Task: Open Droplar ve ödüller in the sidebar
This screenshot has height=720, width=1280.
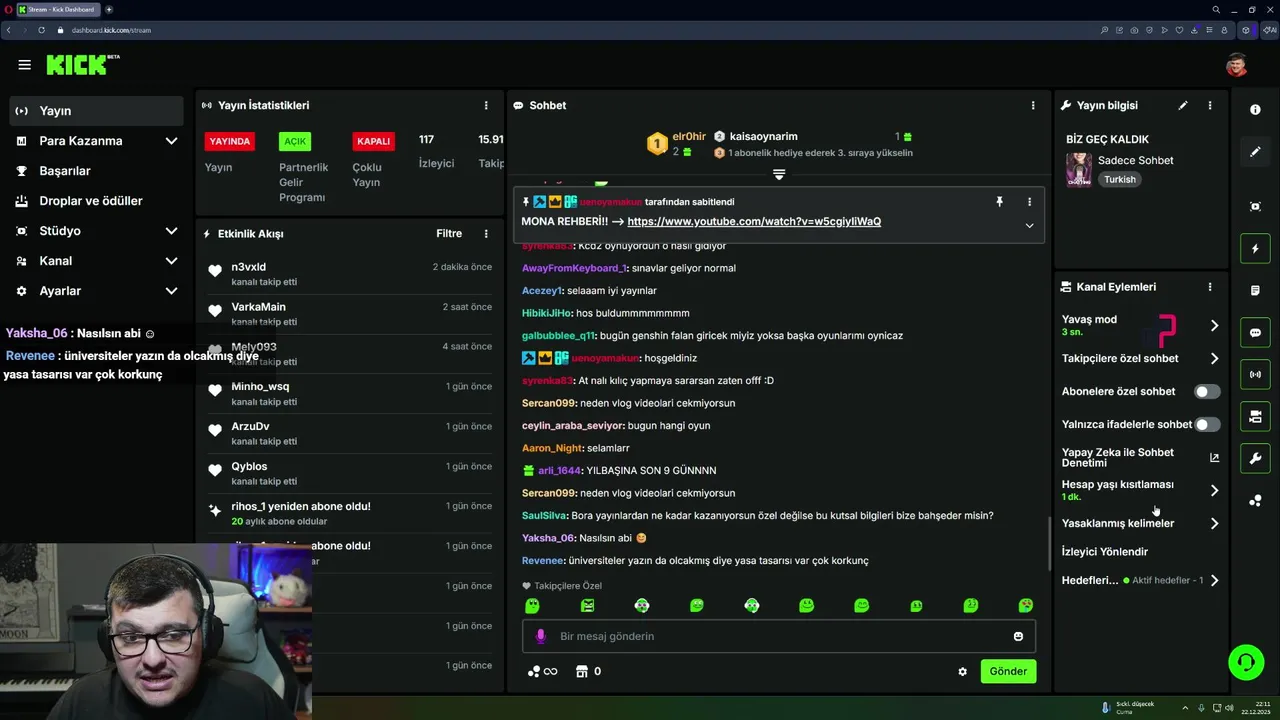Action: 96,201
